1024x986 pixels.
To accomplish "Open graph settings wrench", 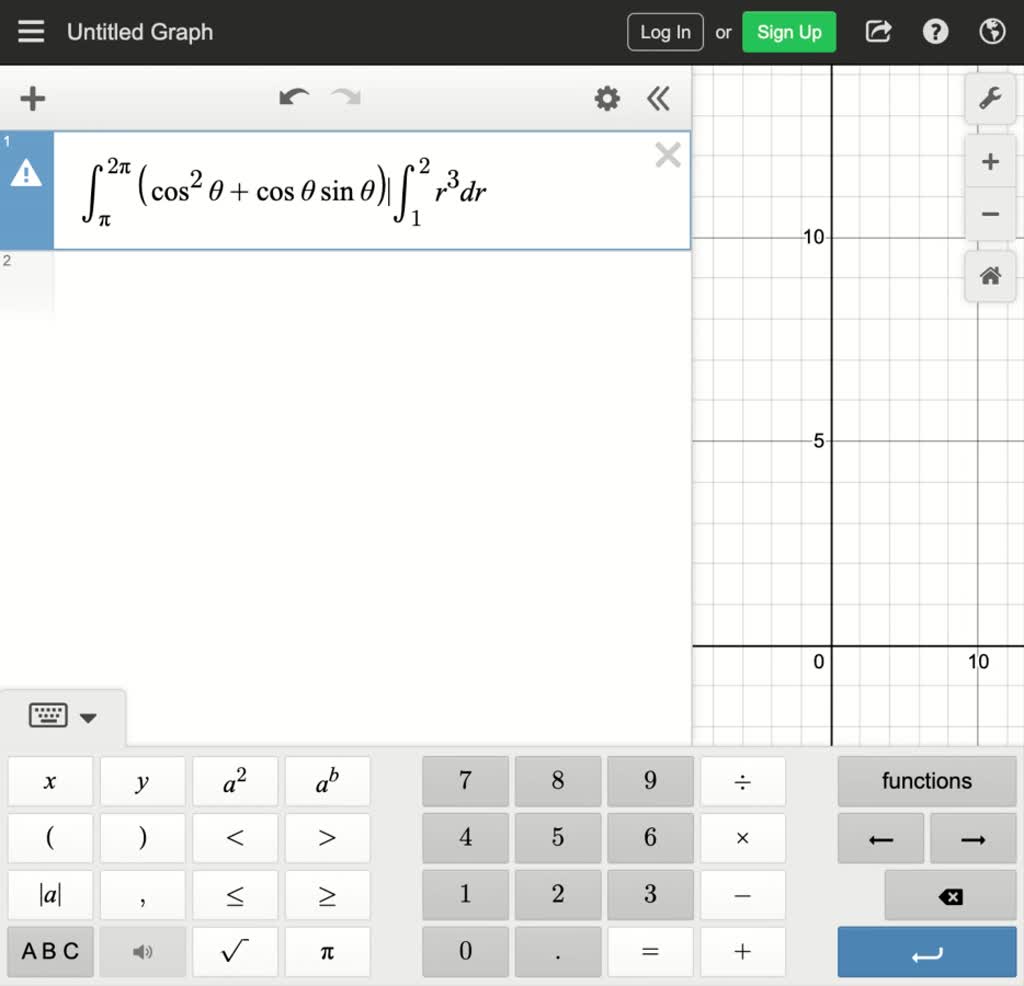I will point(990,99).
